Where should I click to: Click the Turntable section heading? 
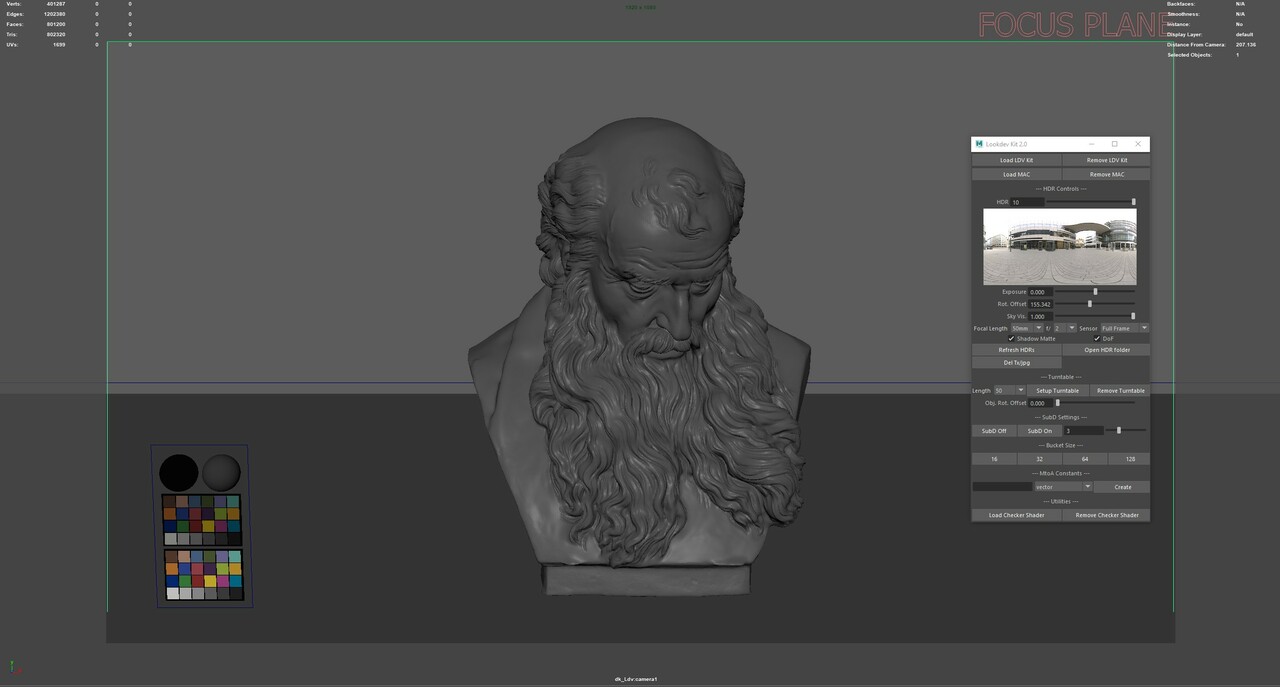coord(1060,377)
